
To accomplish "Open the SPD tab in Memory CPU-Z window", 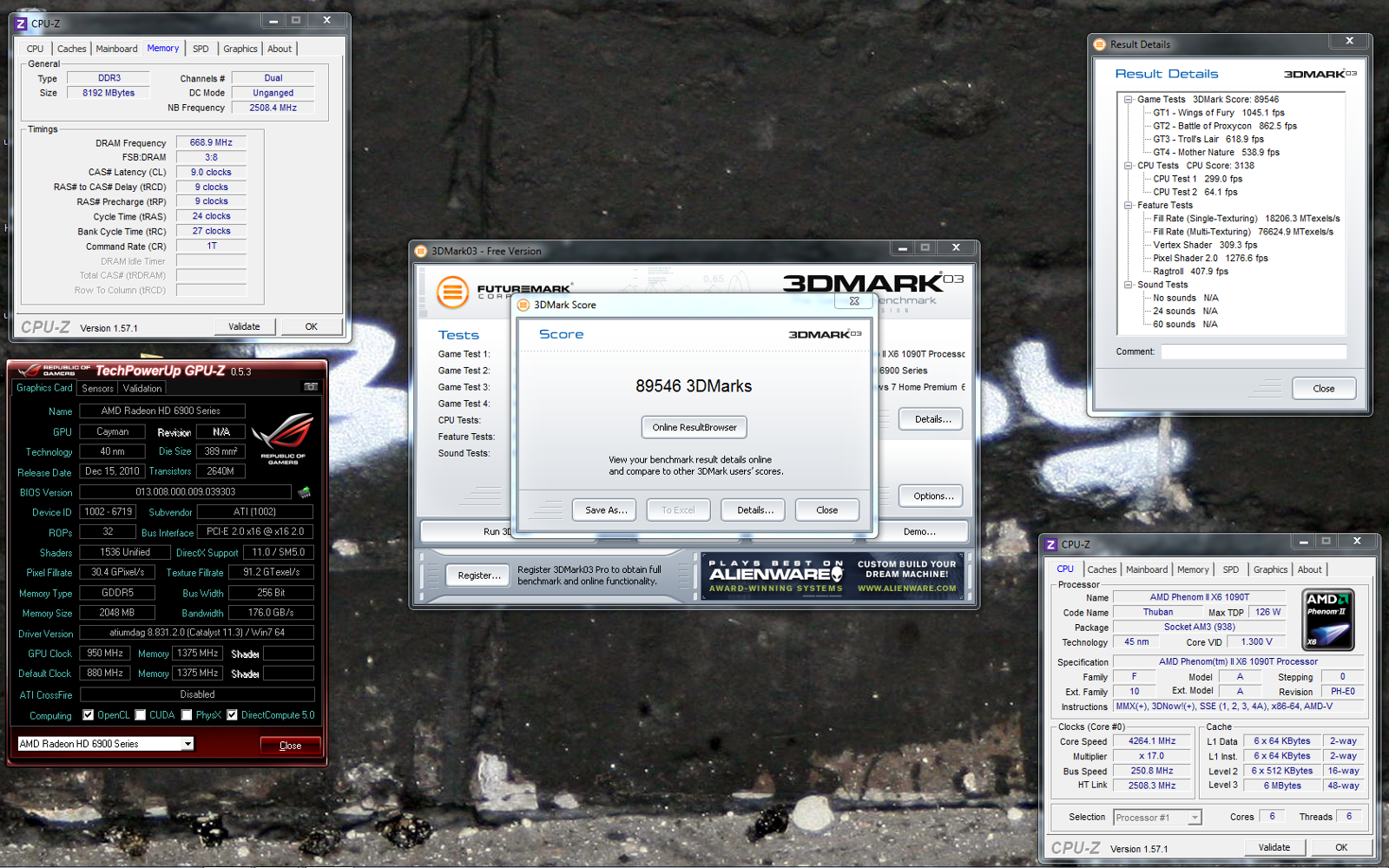I will [x=201, y=49].
